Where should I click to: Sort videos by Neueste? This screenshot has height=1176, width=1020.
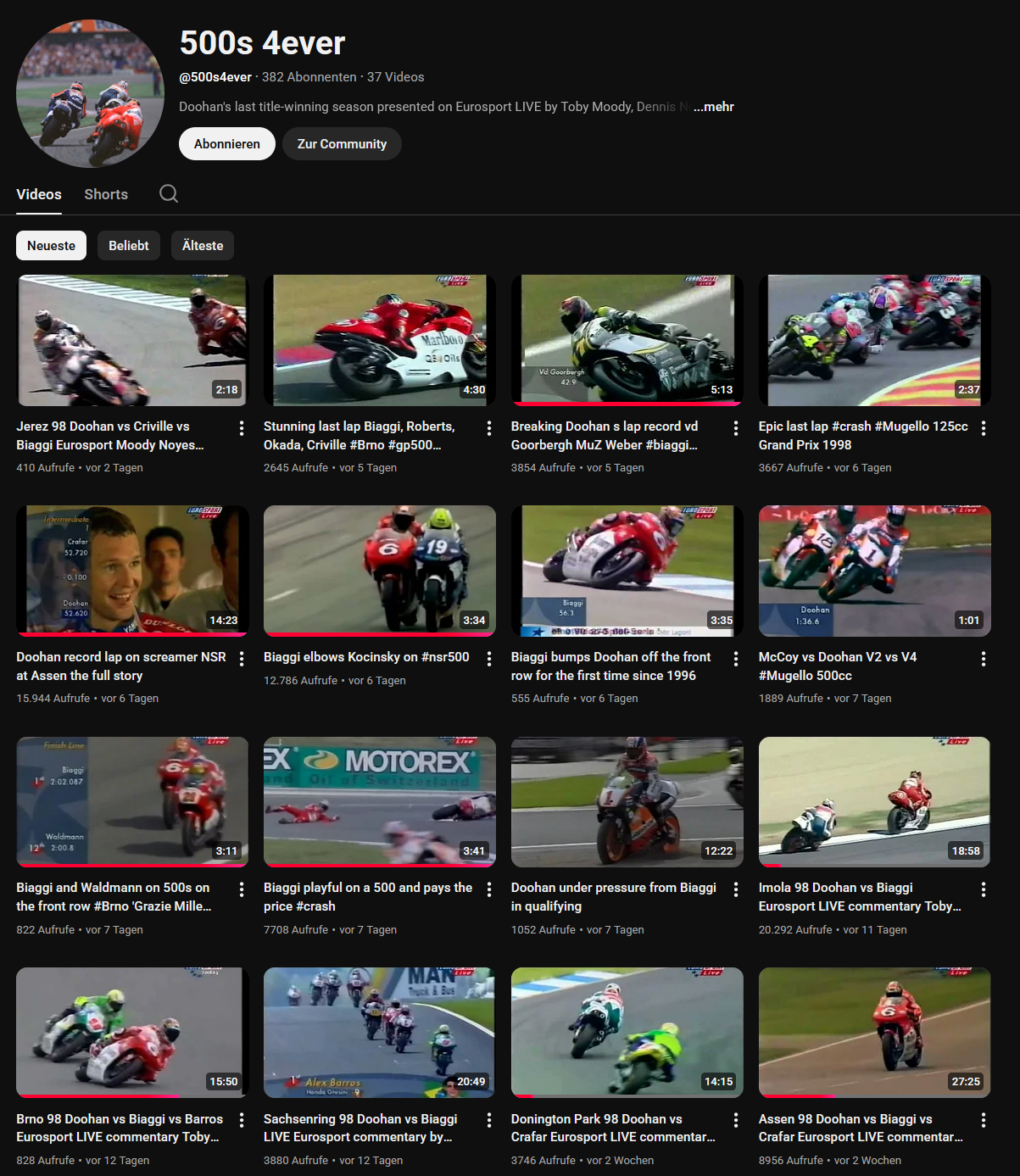click(x=51, y=246)
